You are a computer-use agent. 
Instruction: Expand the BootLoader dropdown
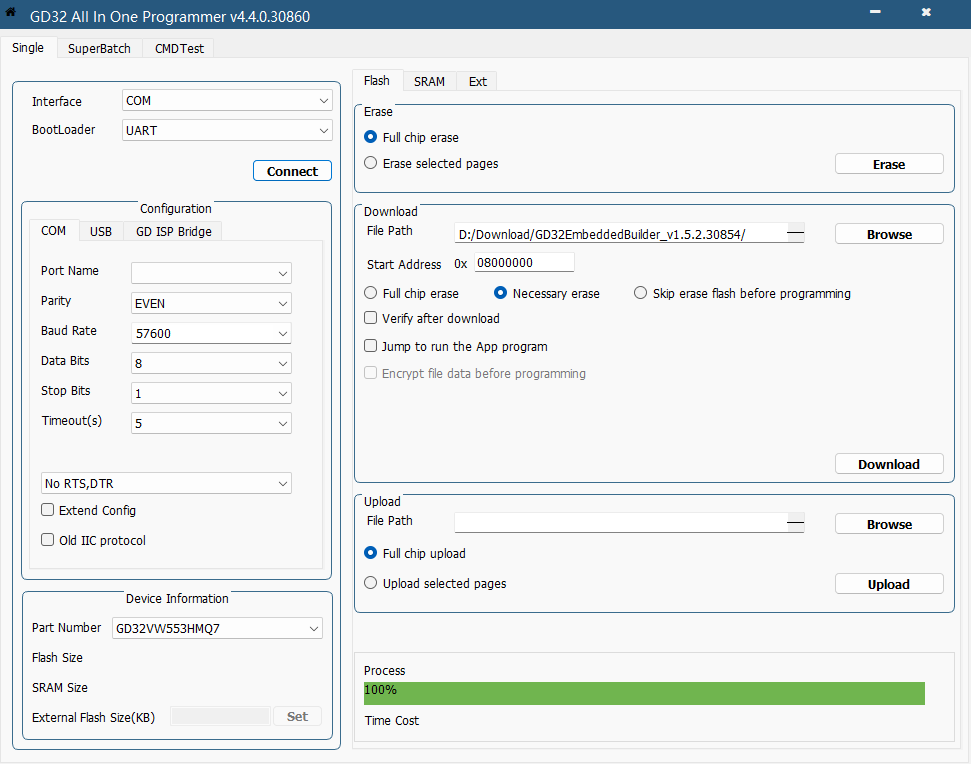click(227, 130)
